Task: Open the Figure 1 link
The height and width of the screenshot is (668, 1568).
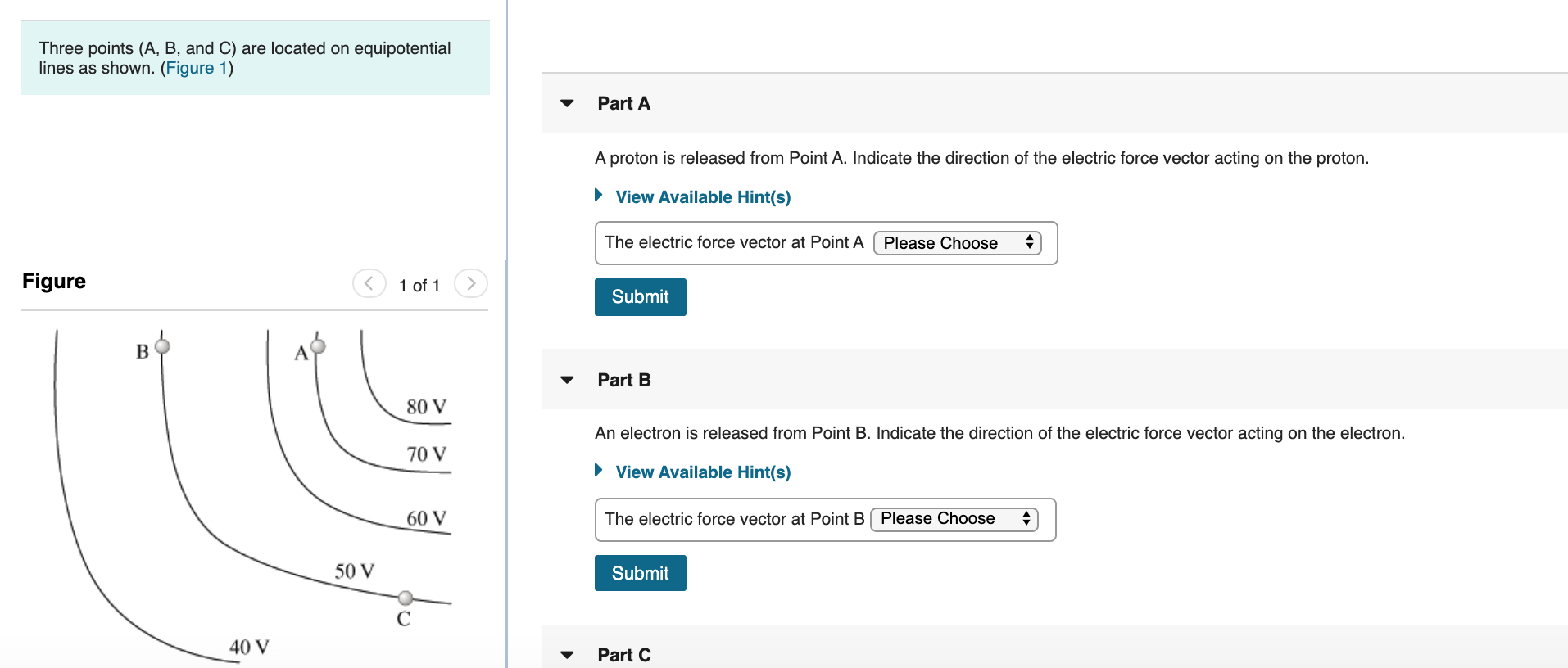Action: 197,68
